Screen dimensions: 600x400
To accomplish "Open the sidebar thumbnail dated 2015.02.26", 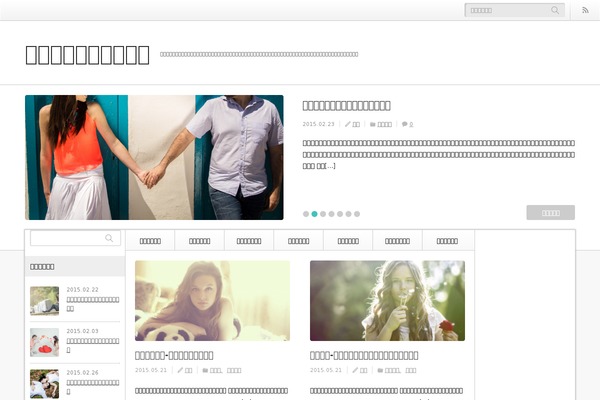I will click(44, 384).
